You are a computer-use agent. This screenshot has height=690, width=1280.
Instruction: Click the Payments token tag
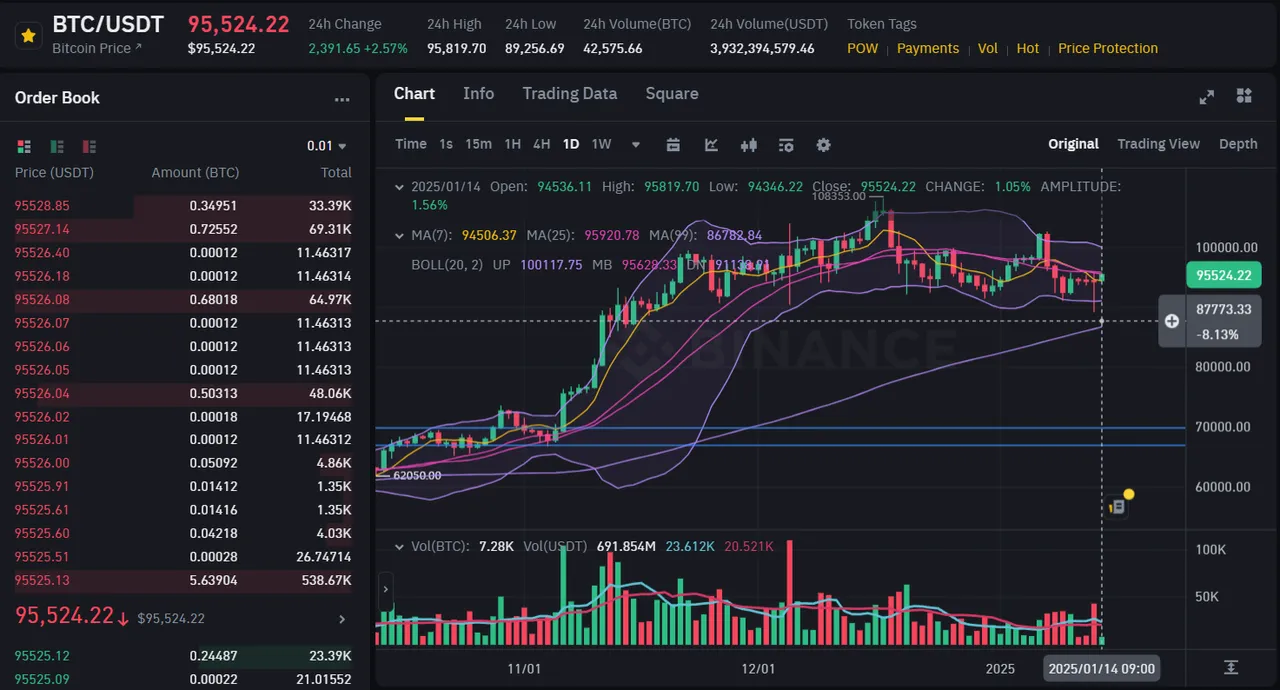point(928,48)
